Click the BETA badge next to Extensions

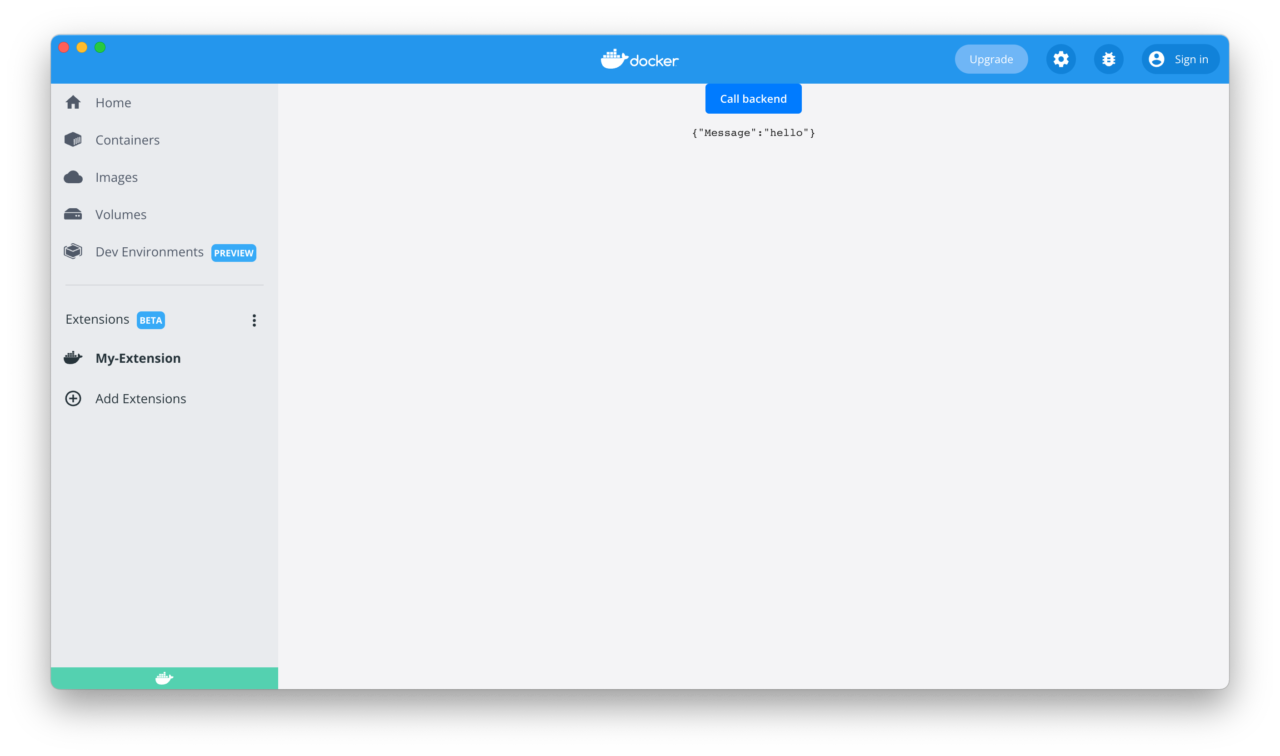(150, 319)
